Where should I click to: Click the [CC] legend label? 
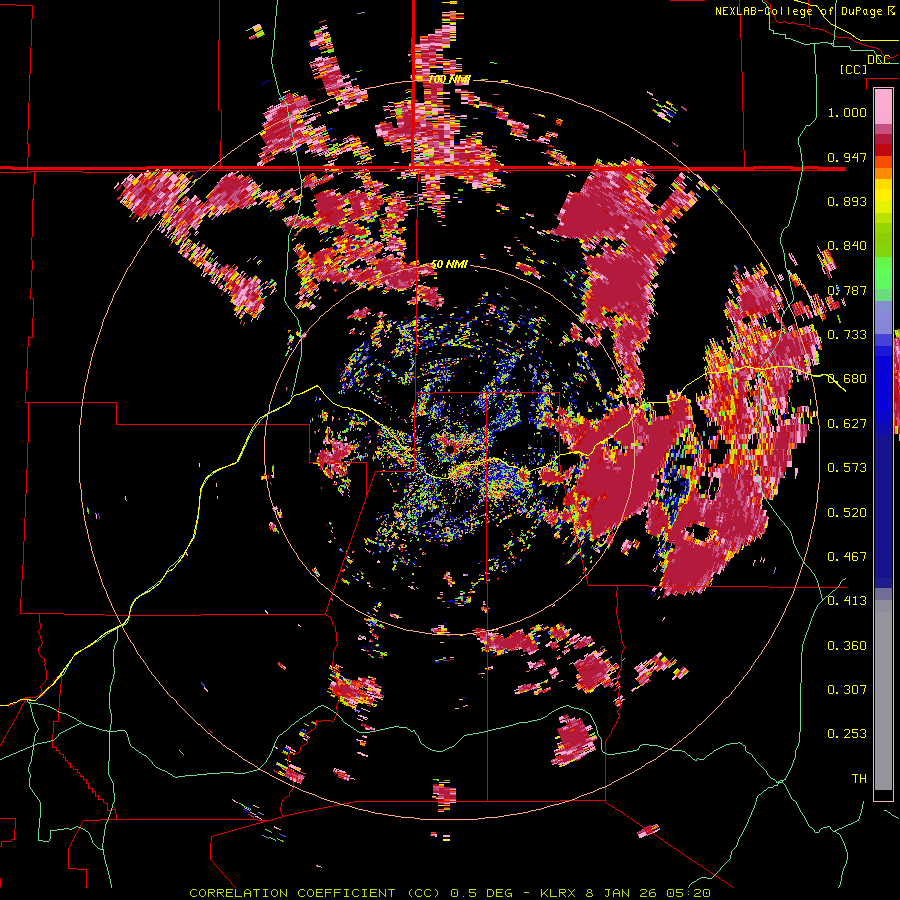pyautogui.click(x=853, y=69)
